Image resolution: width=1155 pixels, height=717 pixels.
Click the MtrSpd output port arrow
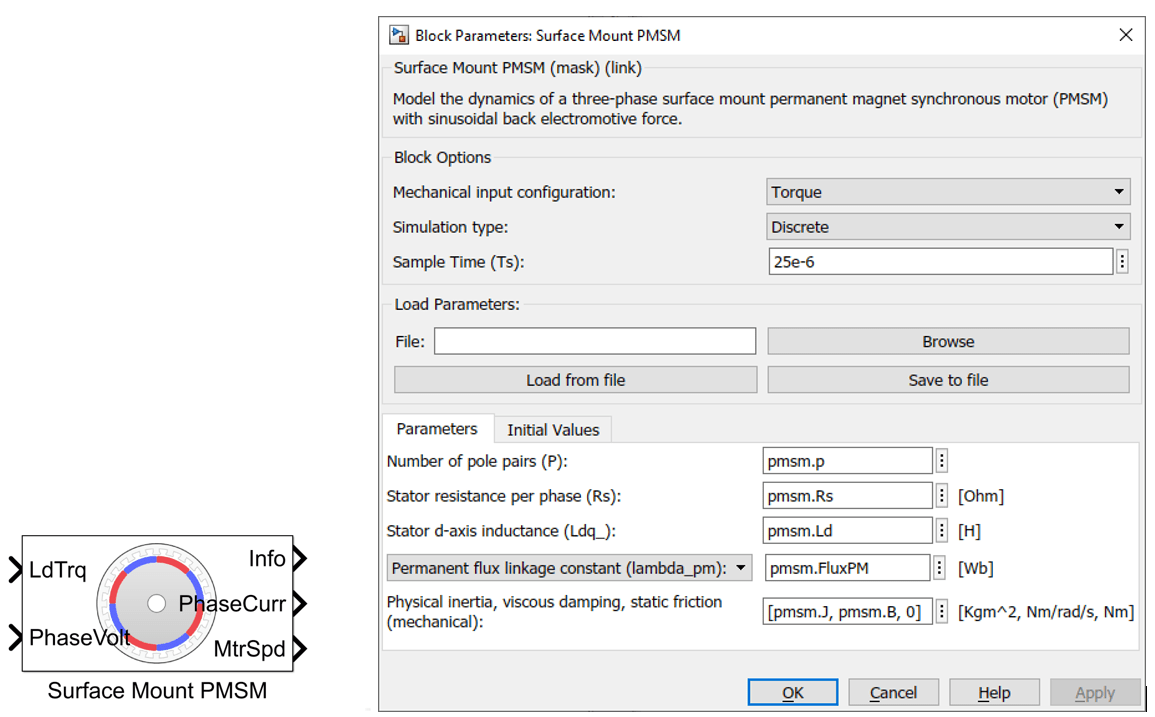pos(299,649)
